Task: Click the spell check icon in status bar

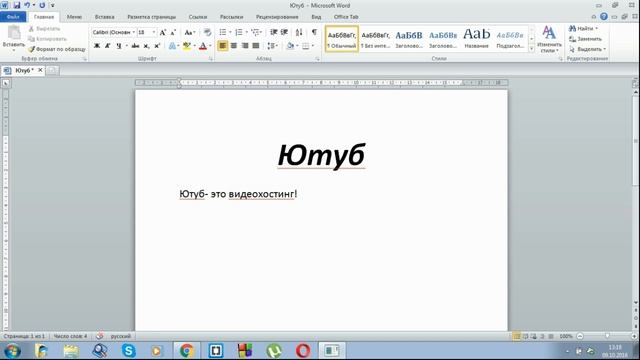Action: pos(100,336)
